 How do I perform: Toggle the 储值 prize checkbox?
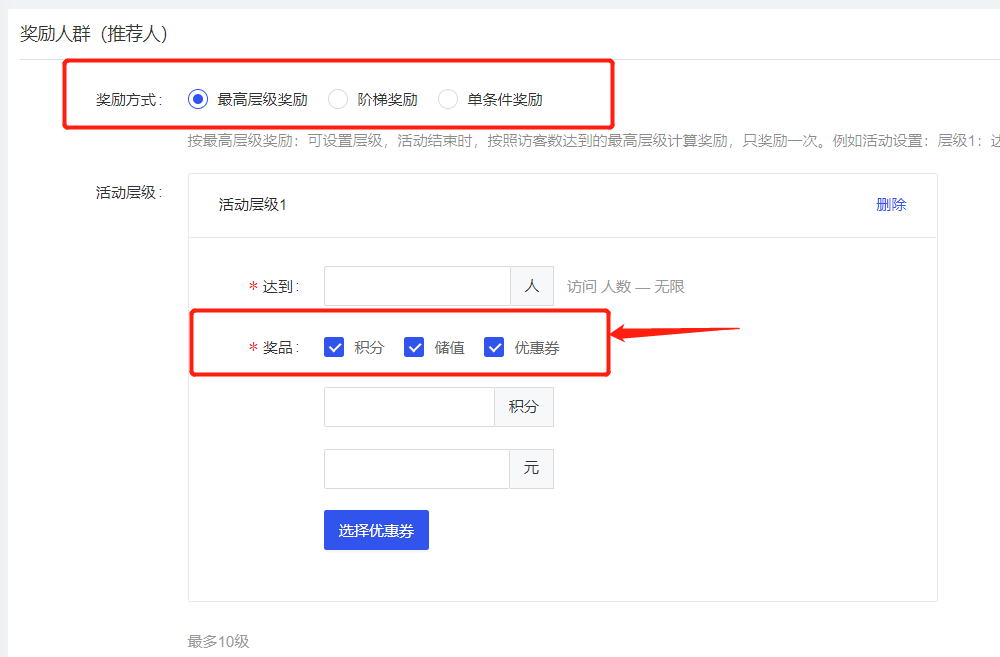414,347
